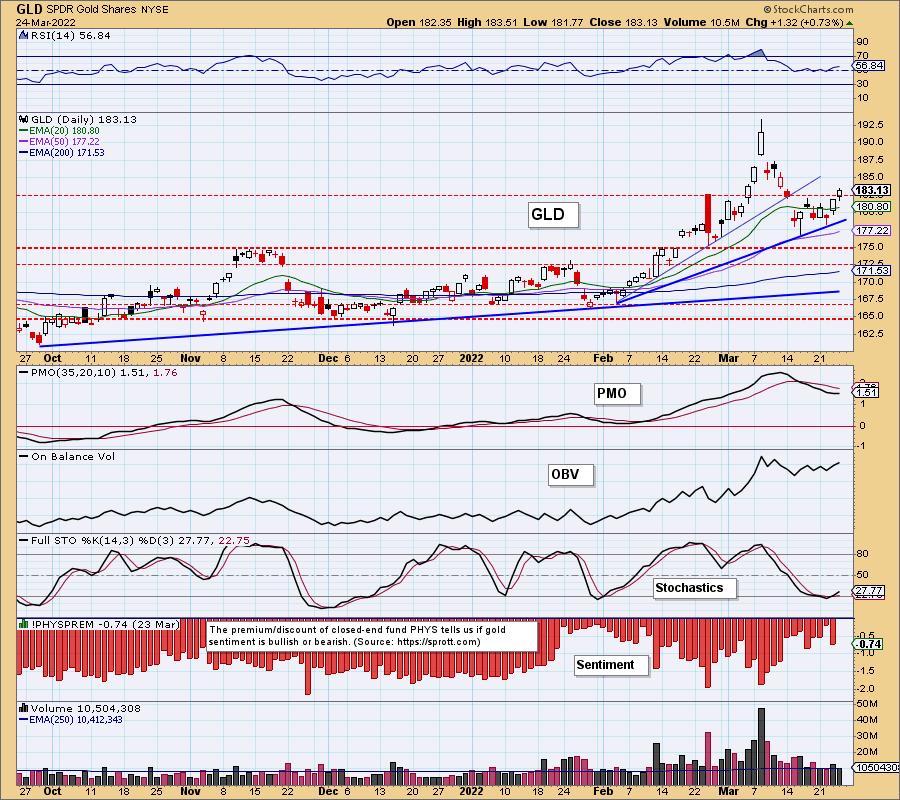Click the 183.13 last price tag
Viewport: 900px width, 800px height.
tap(872, 191)
